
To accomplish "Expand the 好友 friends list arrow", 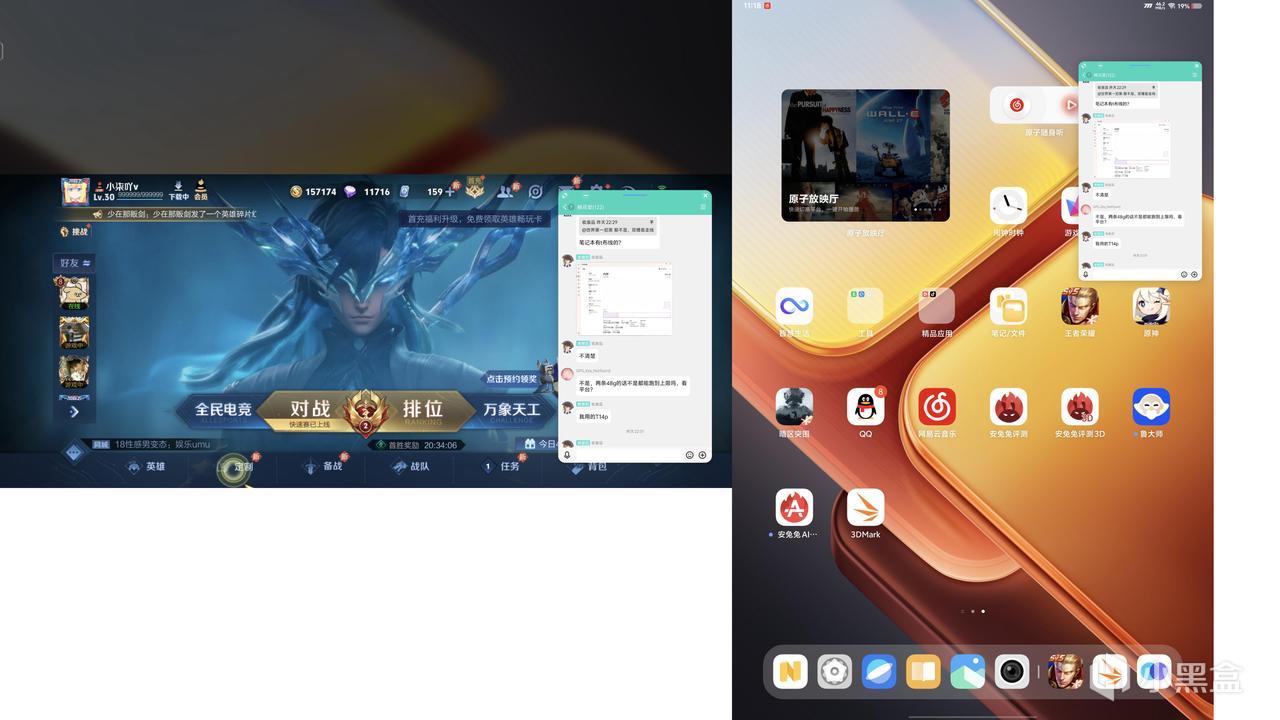I will (74, 411).
